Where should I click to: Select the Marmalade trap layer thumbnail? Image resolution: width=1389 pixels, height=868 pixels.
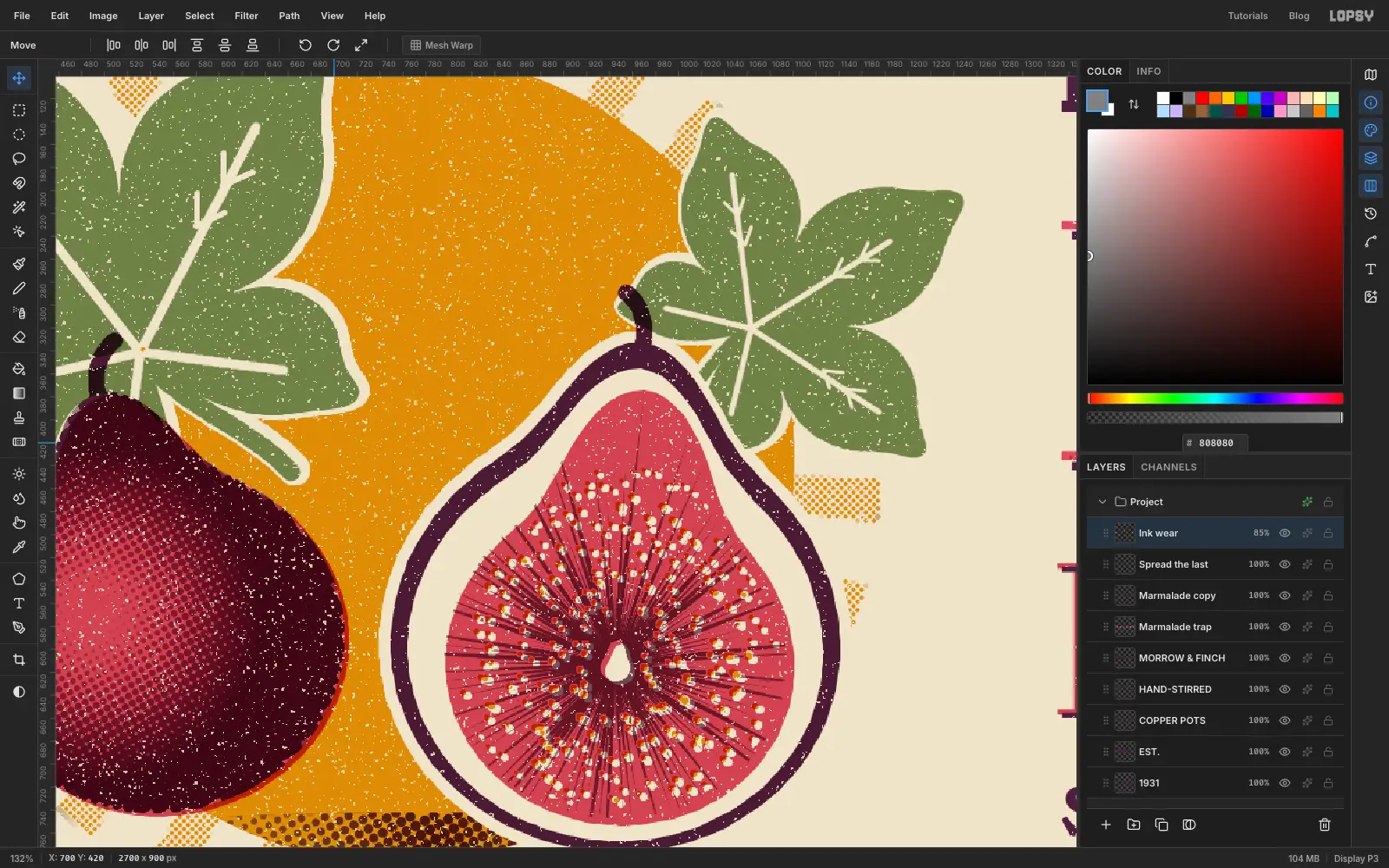pos(1125,627)
